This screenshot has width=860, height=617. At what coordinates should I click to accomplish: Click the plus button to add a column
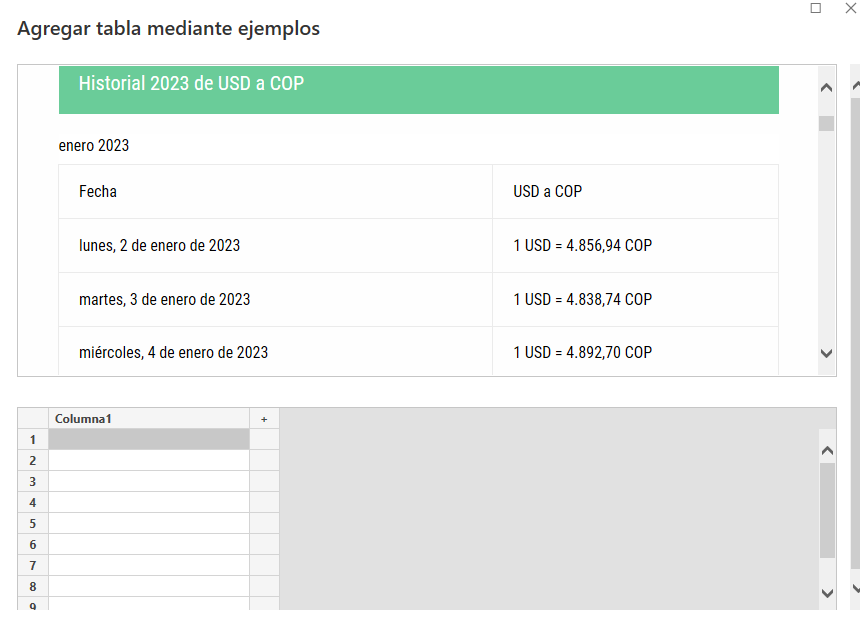coord(264,419)
